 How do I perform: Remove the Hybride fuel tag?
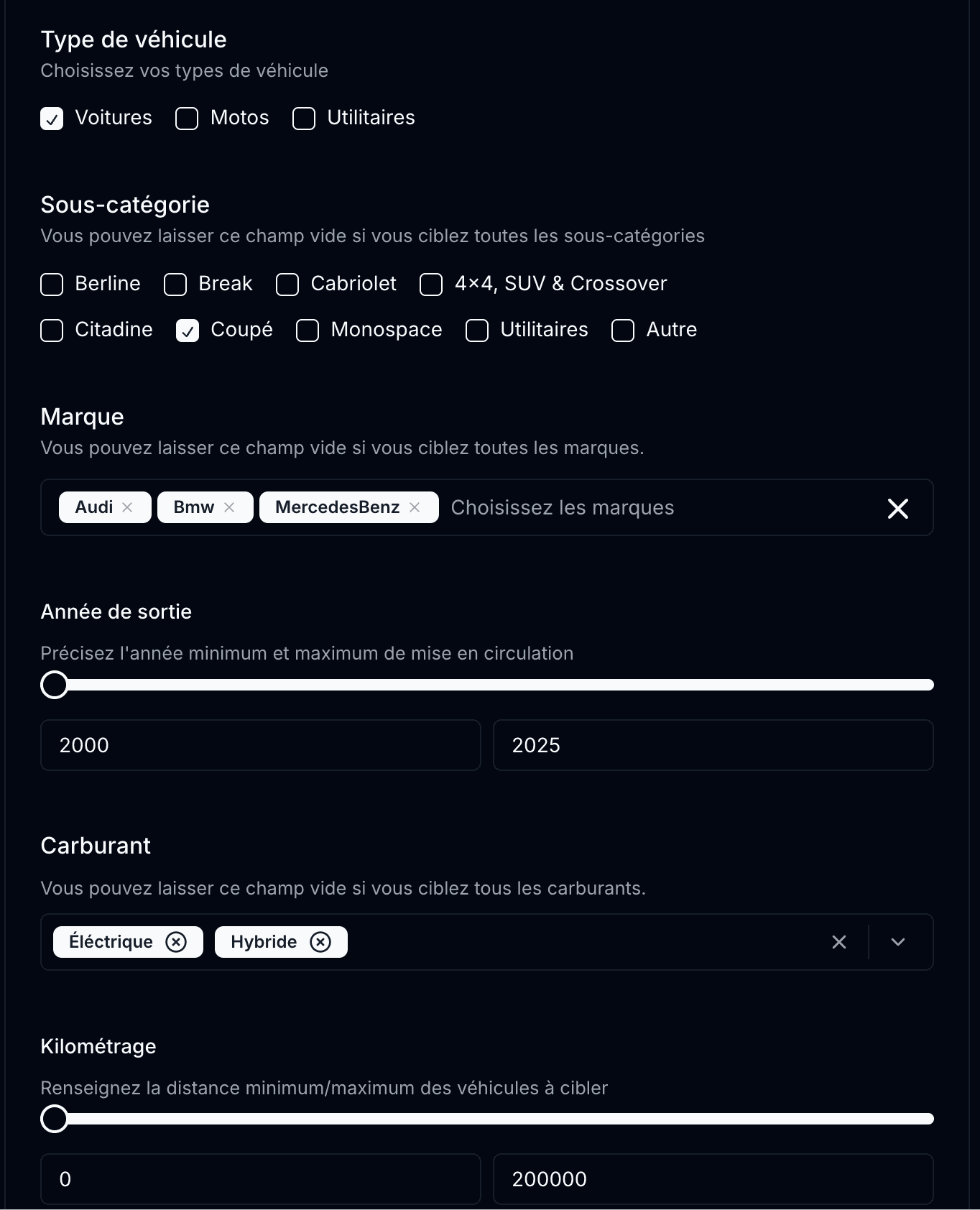[x=321, y=941]
